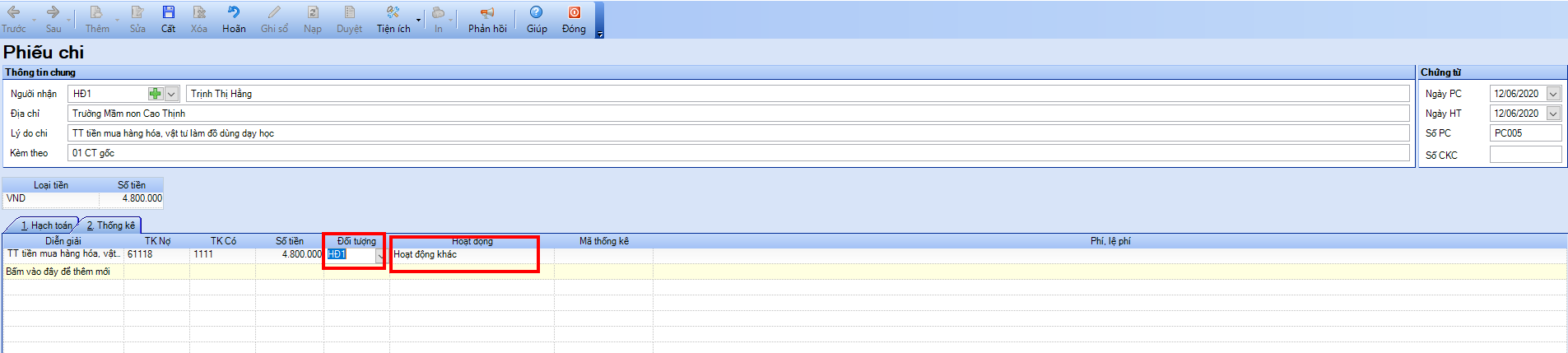Screen dimensions: 1568x353
Task: Open the Giúp help icon
Action: (537, 12)
